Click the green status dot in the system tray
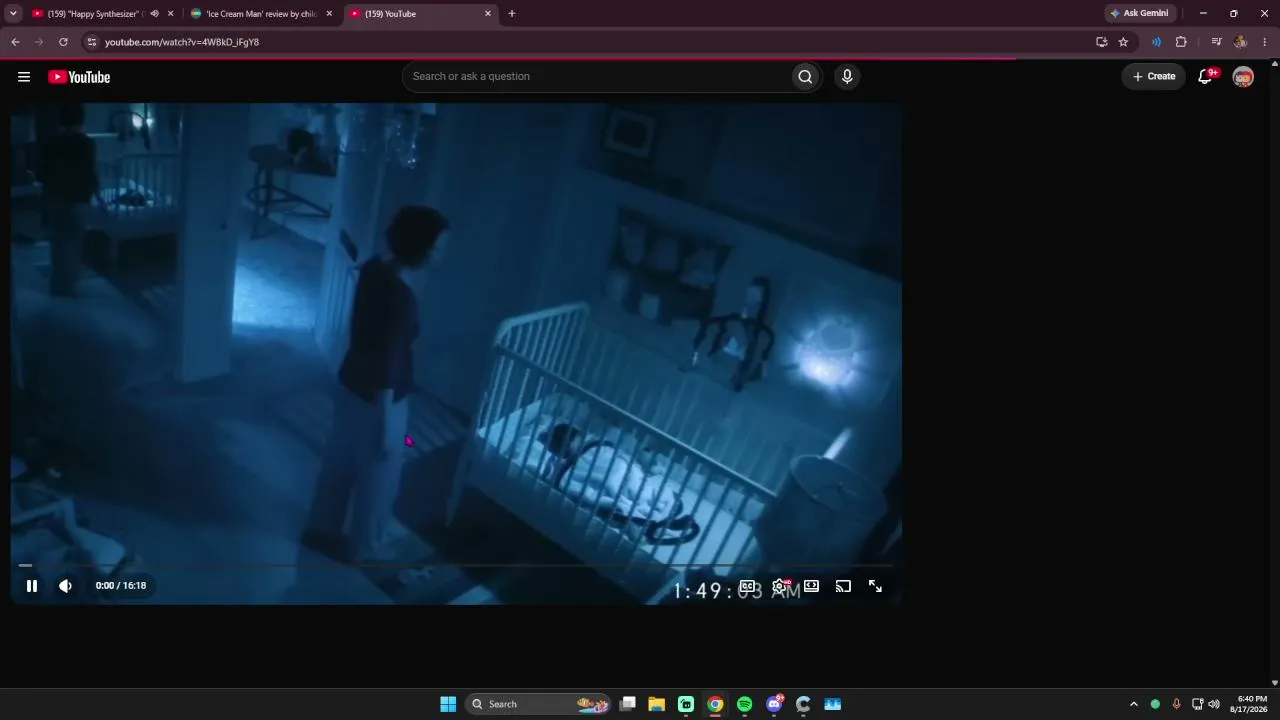The width and height of the screenshot is (1280, 720). (1155, 704)
